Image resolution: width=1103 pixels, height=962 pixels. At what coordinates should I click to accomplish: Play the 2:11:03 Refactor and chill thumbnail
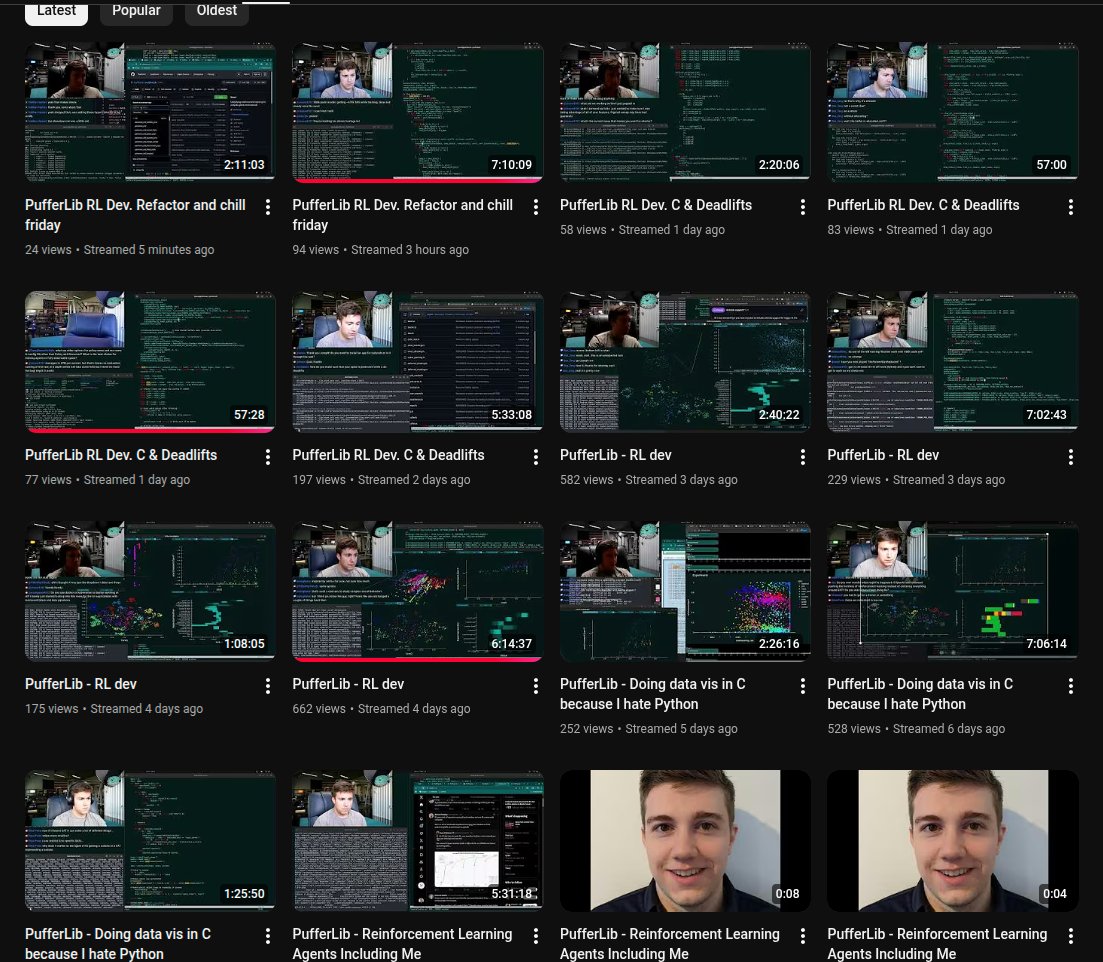click(x=150, y=112)
